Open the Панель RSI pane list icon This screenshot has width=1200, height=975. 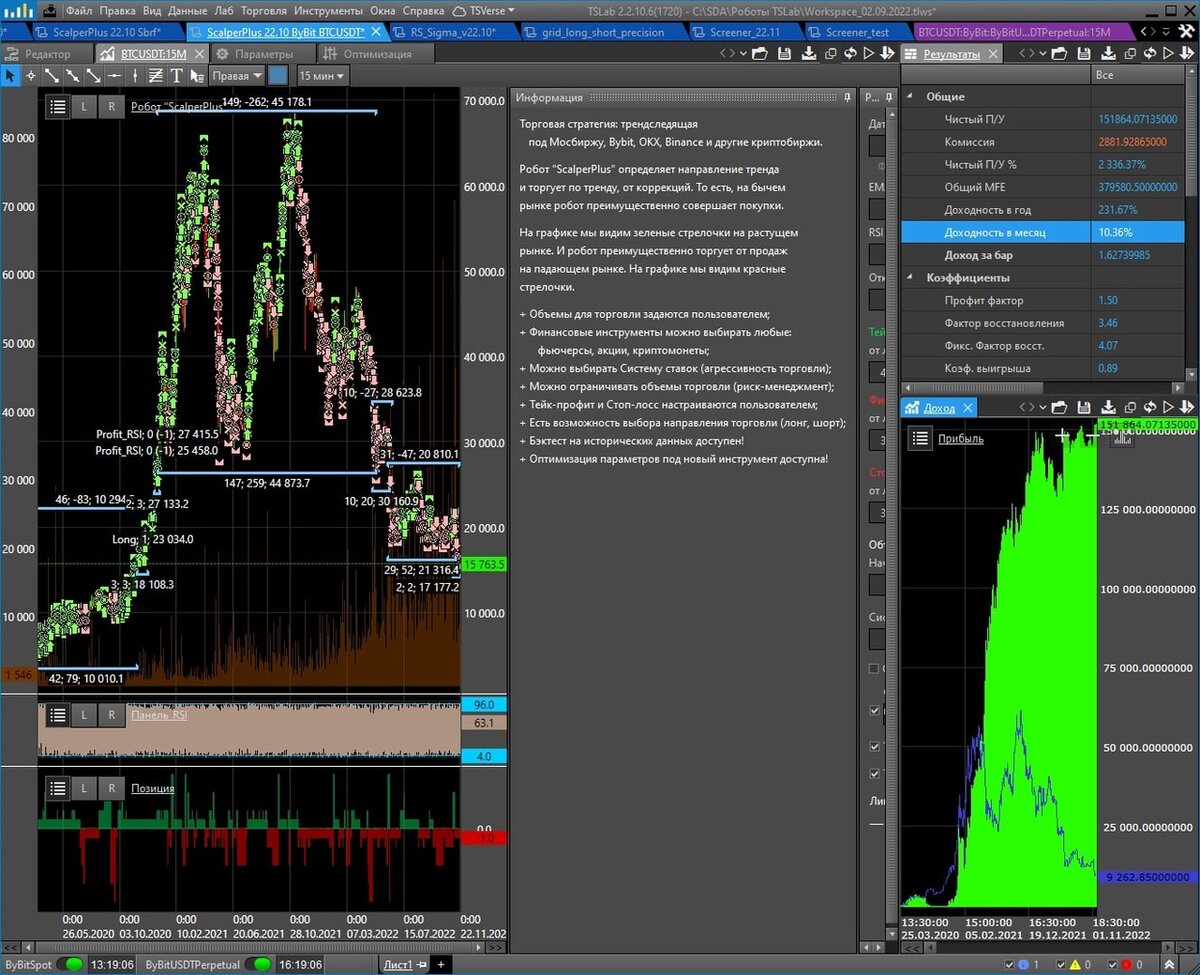[x=57, y=715]
